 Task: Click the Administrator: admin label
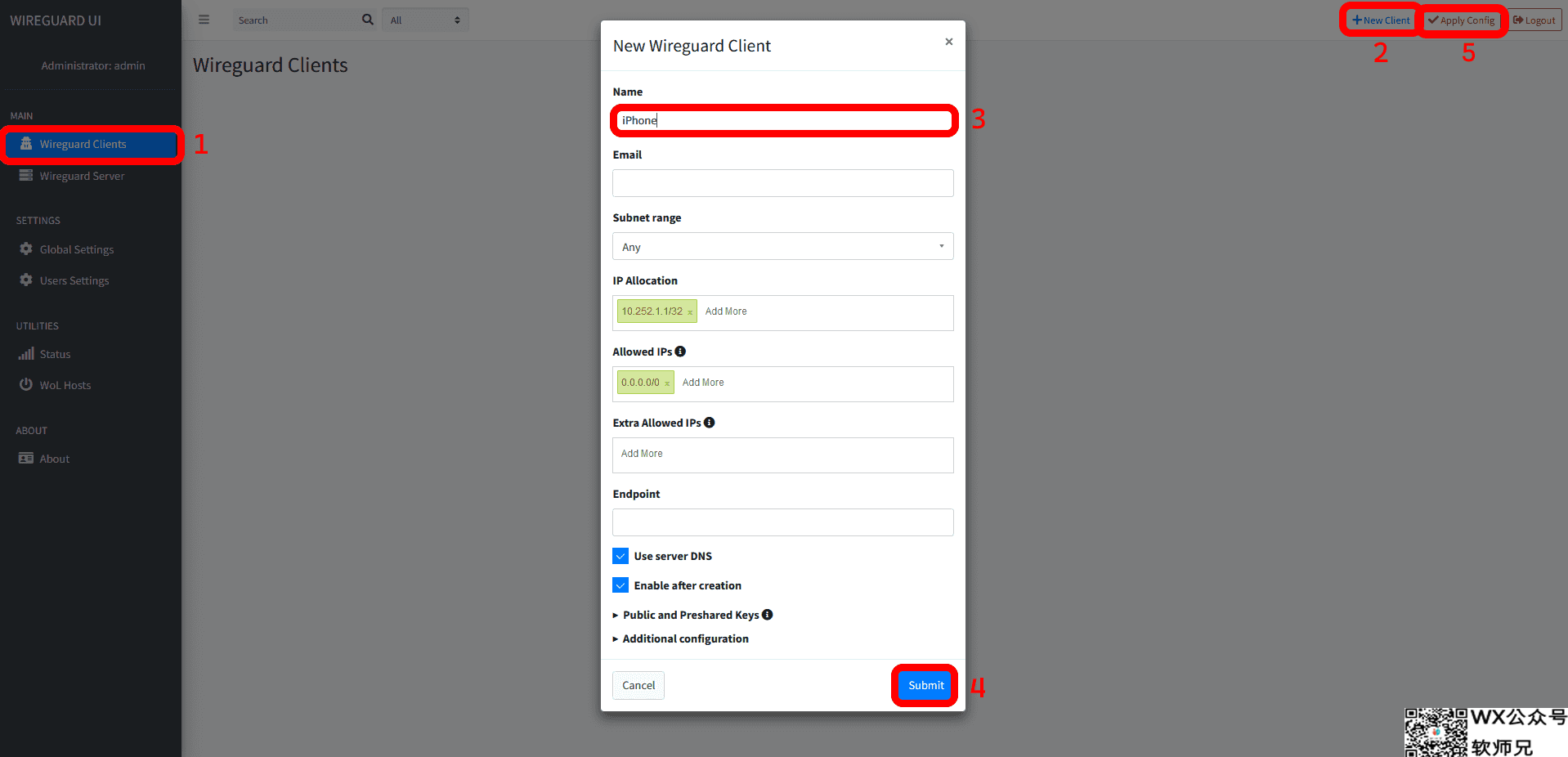[93, 65]
